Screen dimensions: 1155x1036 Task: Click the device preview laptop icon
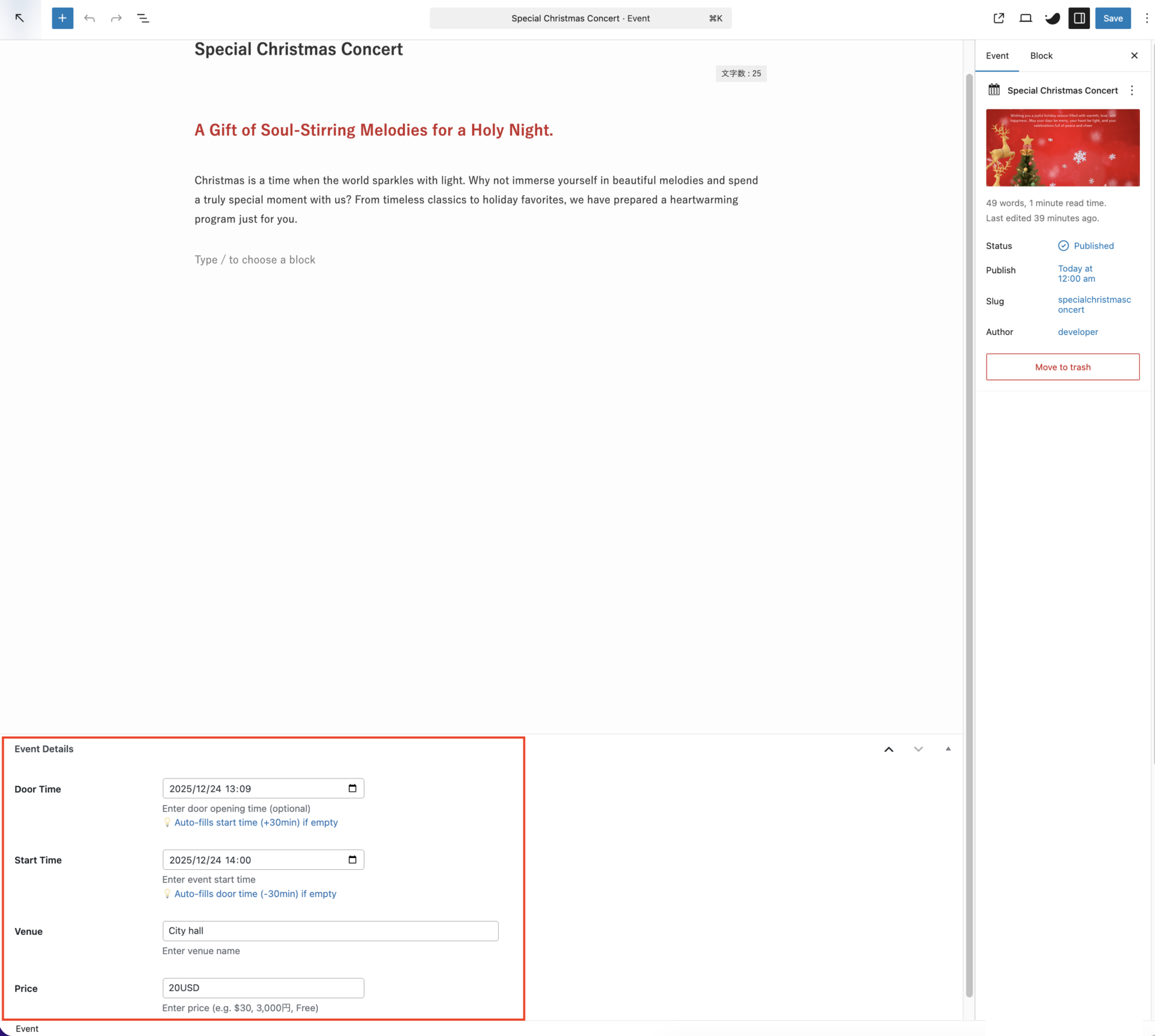coord(1026,18)
